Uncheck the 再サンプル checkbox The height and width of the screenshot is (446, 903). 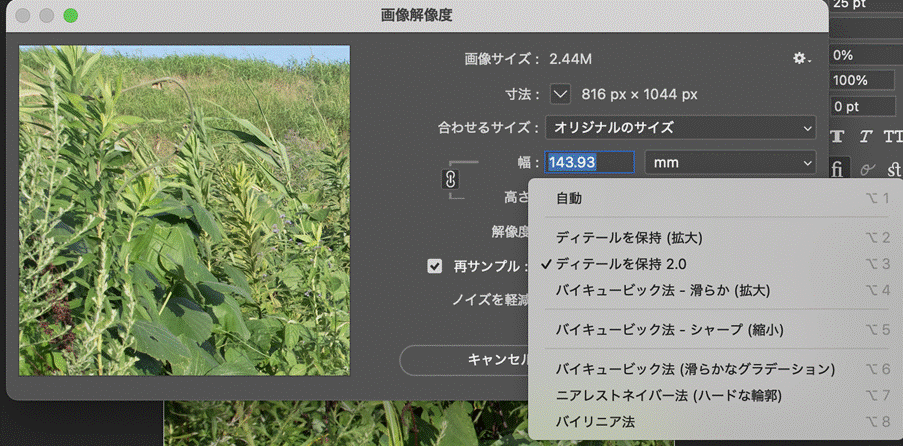[435, 266]
